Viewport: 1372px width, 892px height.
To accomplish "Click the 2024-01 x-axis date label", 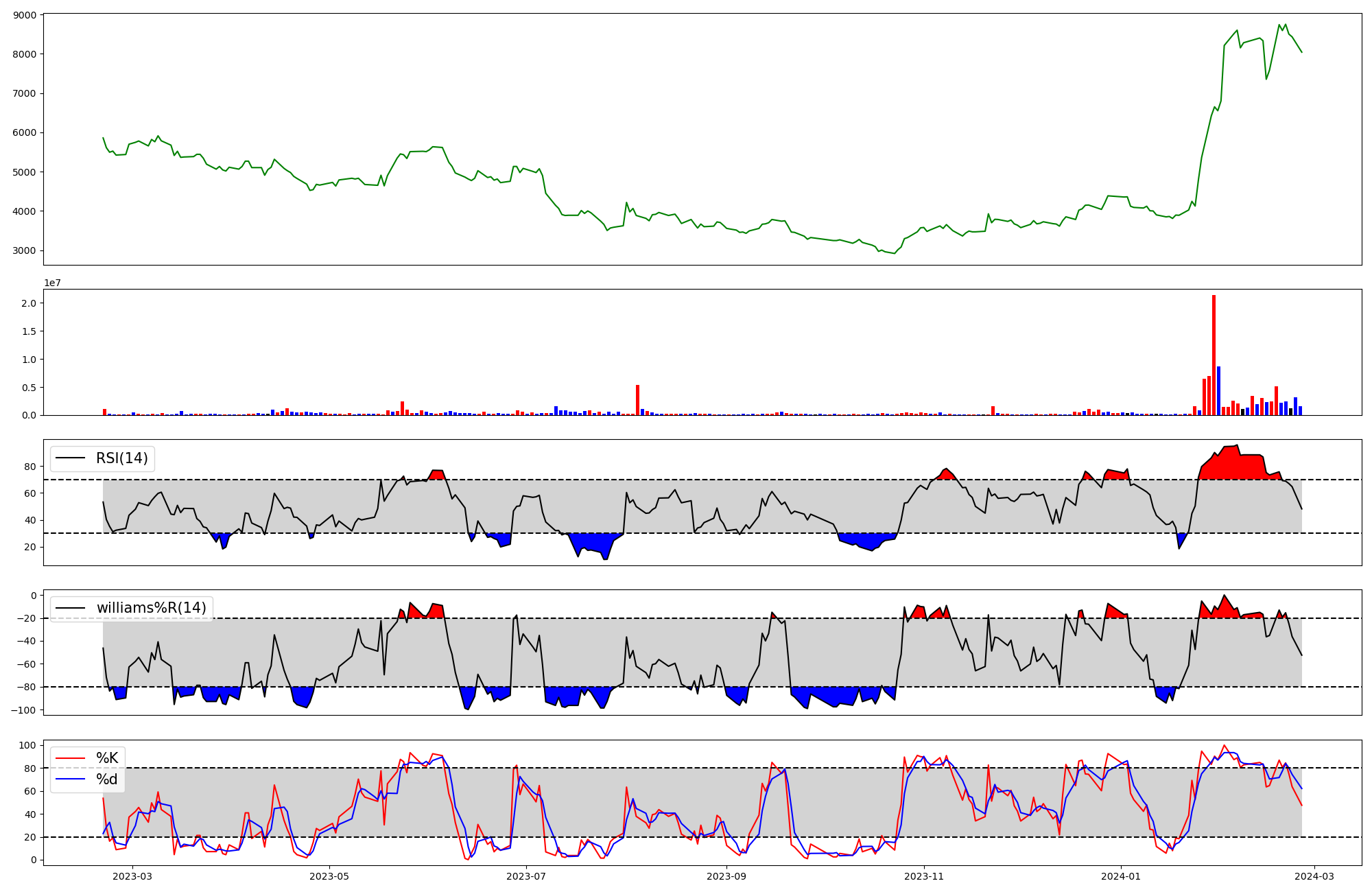I will point(1121,876).
